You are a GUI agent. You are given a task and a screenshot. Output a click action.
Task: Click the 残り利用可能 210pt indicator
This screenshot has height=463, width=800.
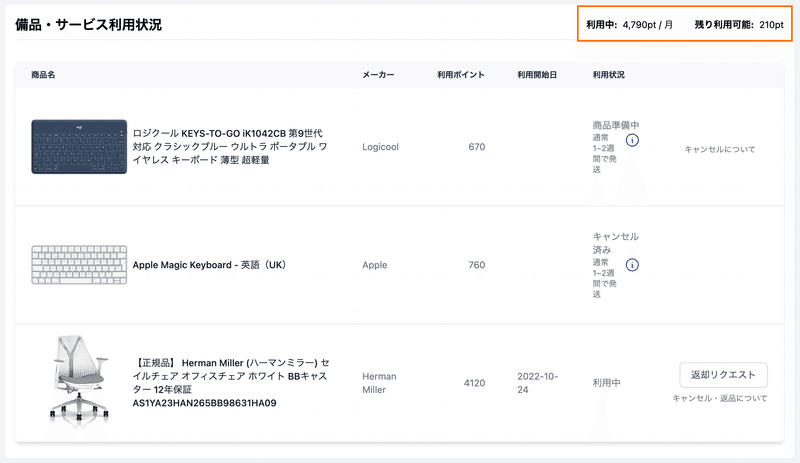coord(739,25)
